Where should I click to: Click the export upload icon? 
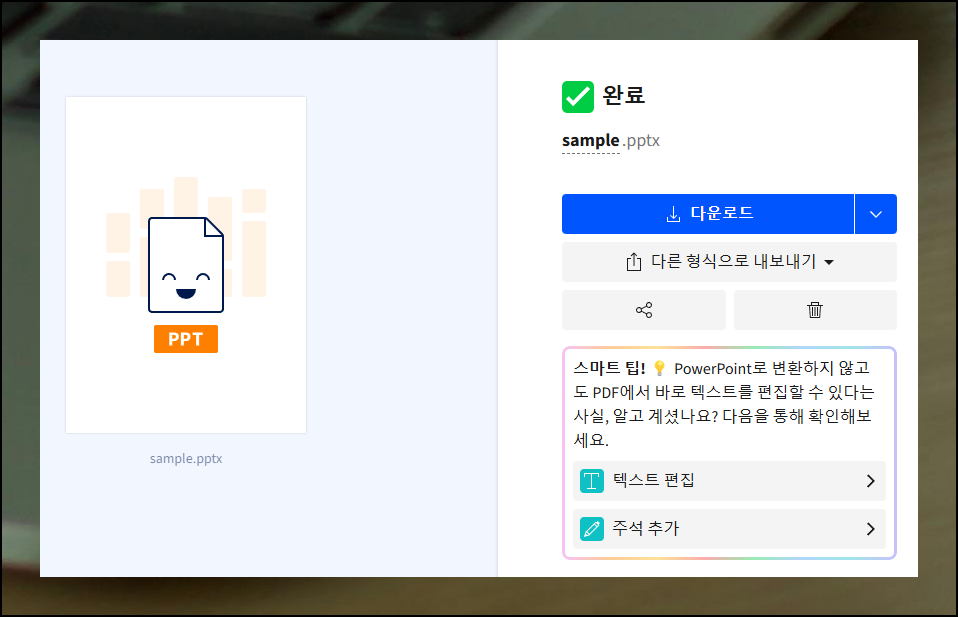[634, 262]
